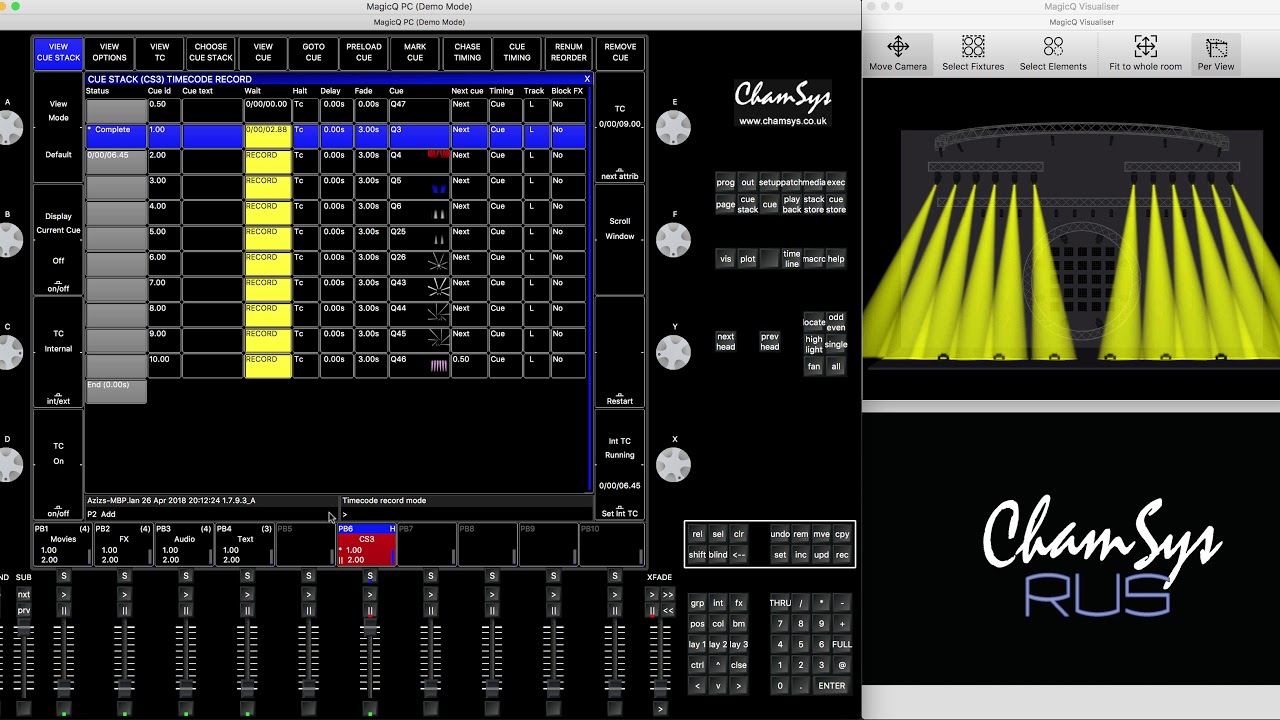This screenshot has width=1280, height=720.
Task: Select PB6 CS3 playback
Action: tap(366, 544)
